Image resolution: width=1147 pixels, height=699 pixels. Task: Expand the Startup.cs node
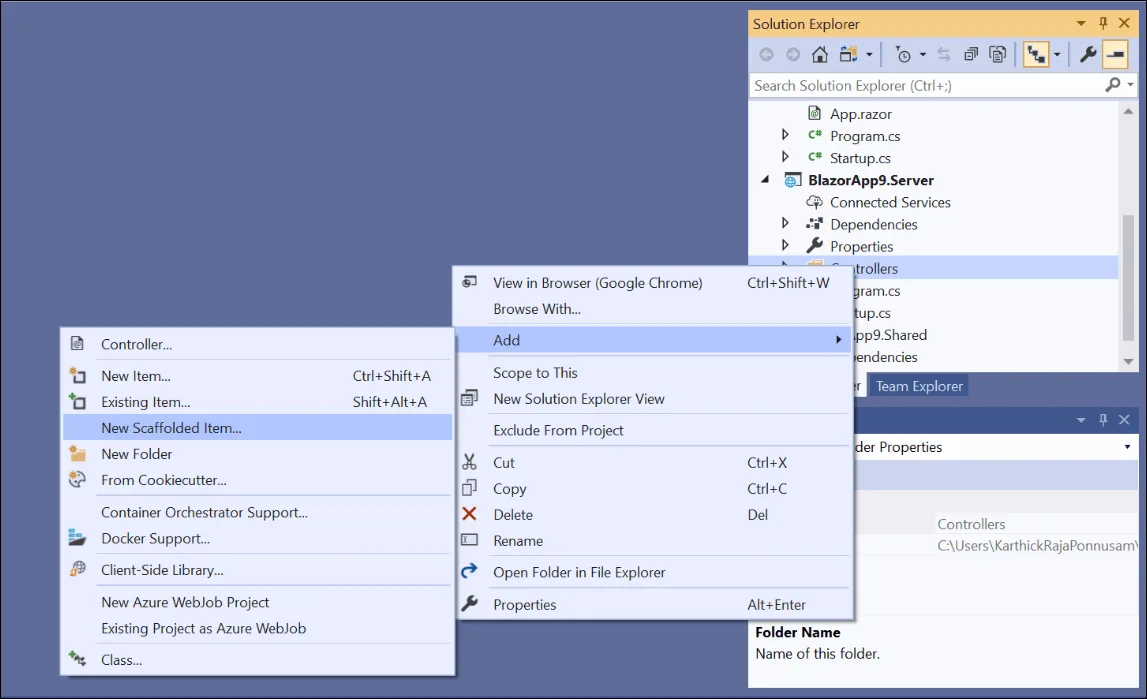[785, 157]
